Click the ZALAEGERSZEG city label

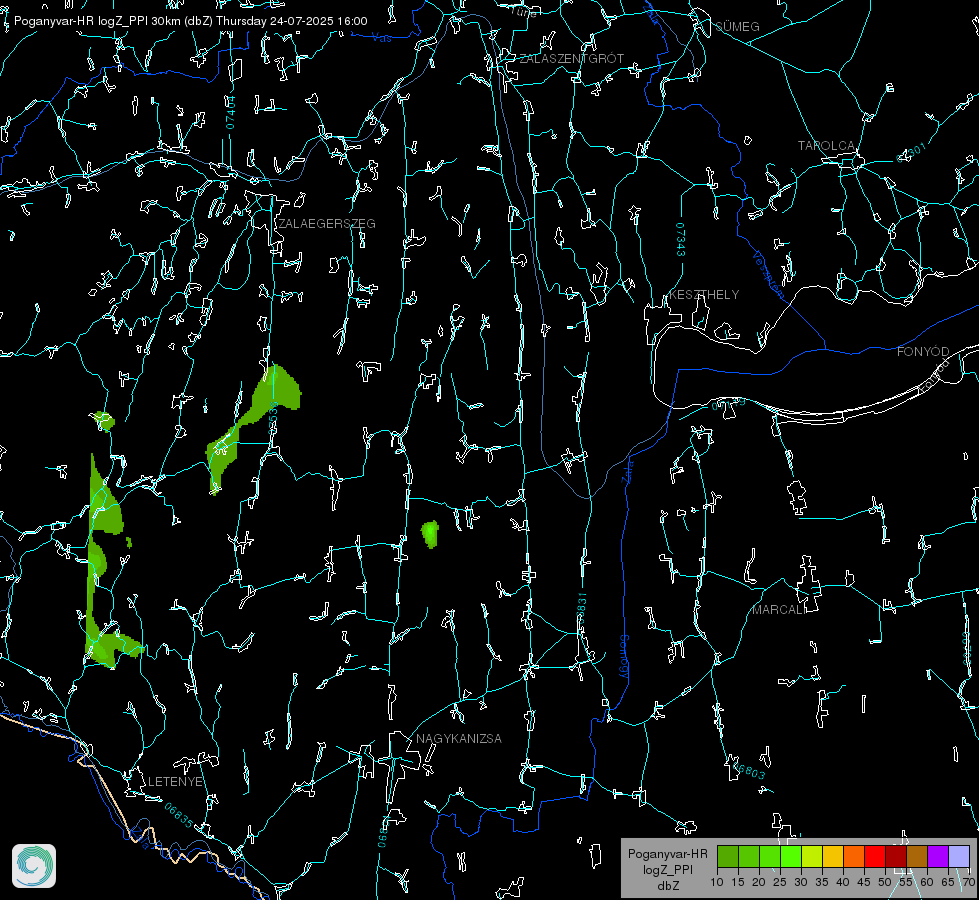click(x=327, y=224)
